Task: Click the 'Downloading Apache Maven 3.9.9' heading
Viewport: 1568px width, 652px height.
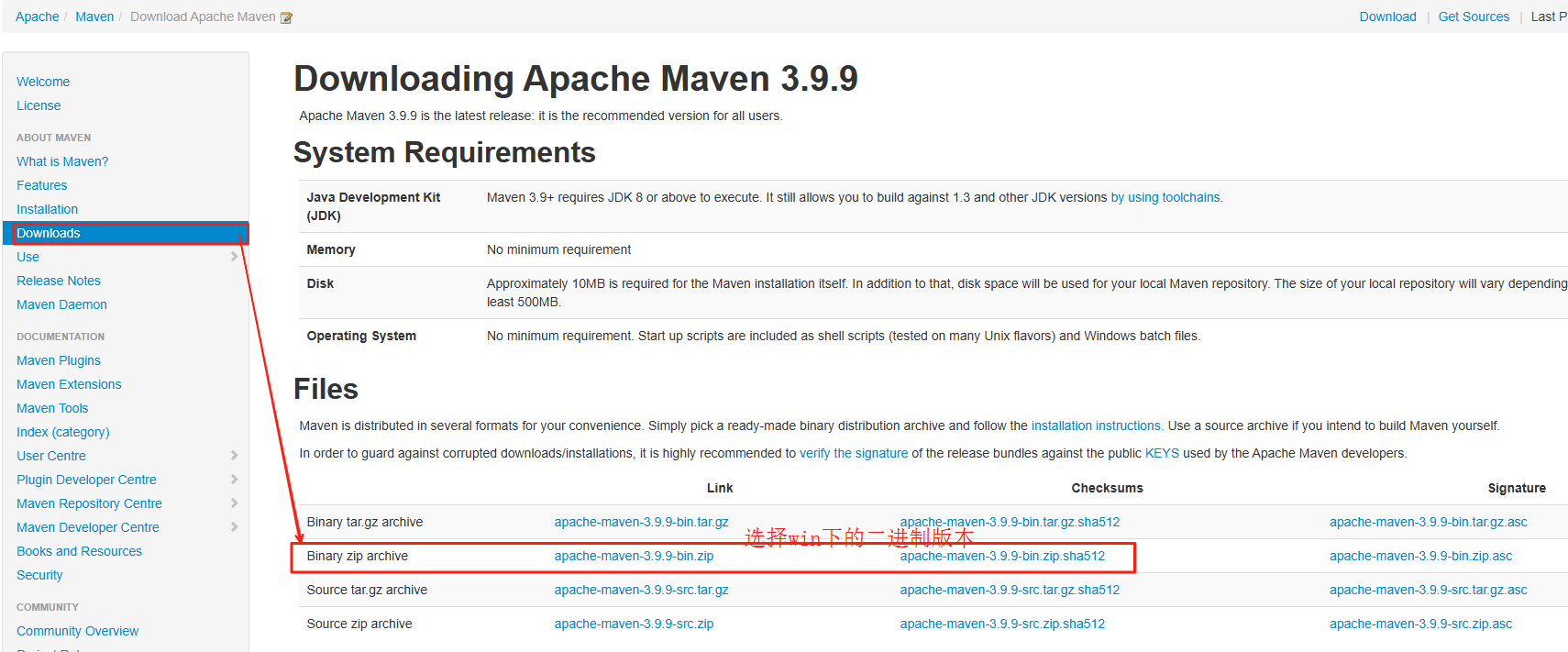Action: pos(576,79)
